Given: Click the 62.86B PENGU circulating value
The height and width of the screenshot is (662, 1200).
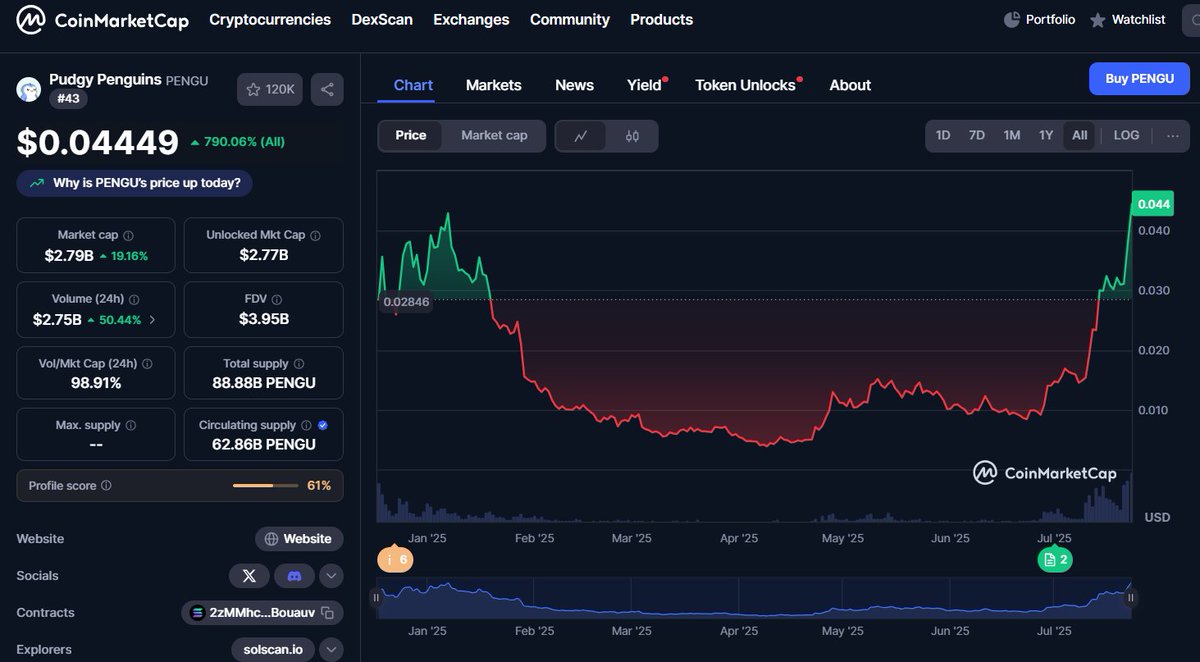Looking at the screenshot, I should (264, 444).
